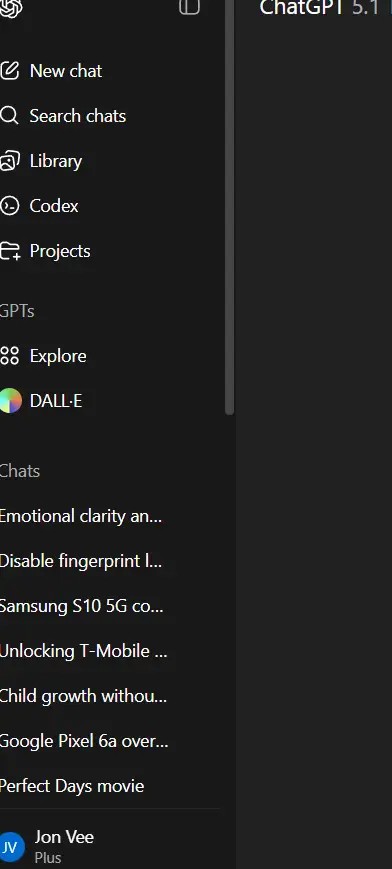Viewport: 392px width, 869px height.
Task: Click the OpenAI logo icon
Action: coord(11,8)
